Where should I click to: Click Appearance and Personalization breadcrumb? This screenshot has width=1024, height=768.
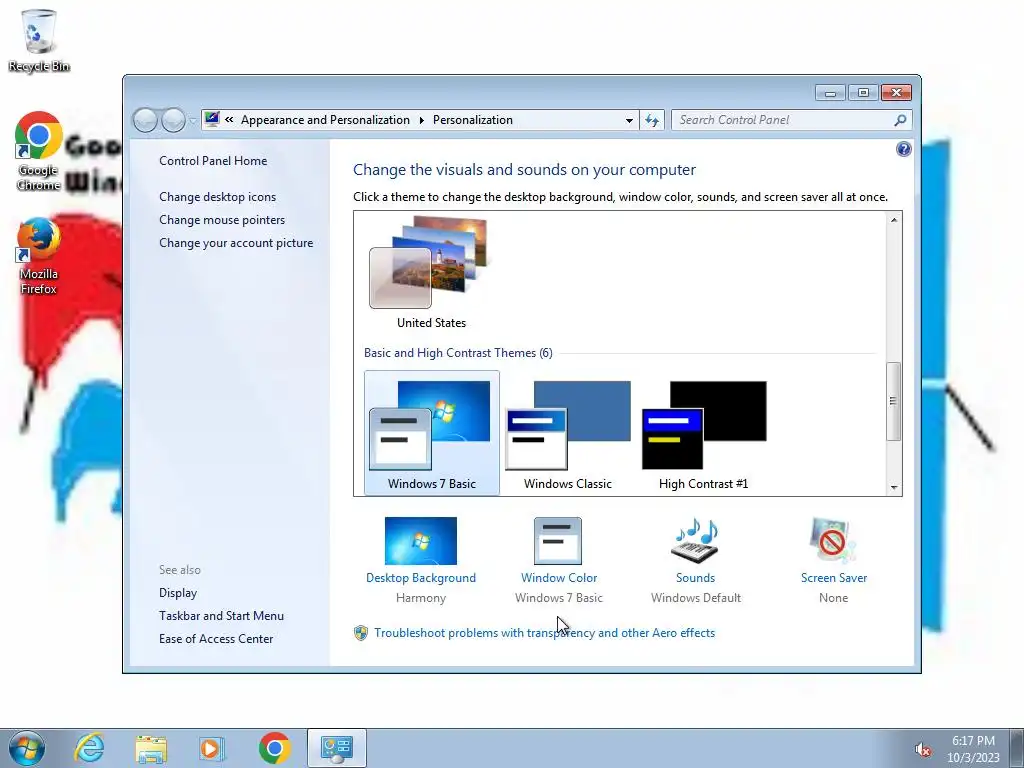[x=325, y=120]
